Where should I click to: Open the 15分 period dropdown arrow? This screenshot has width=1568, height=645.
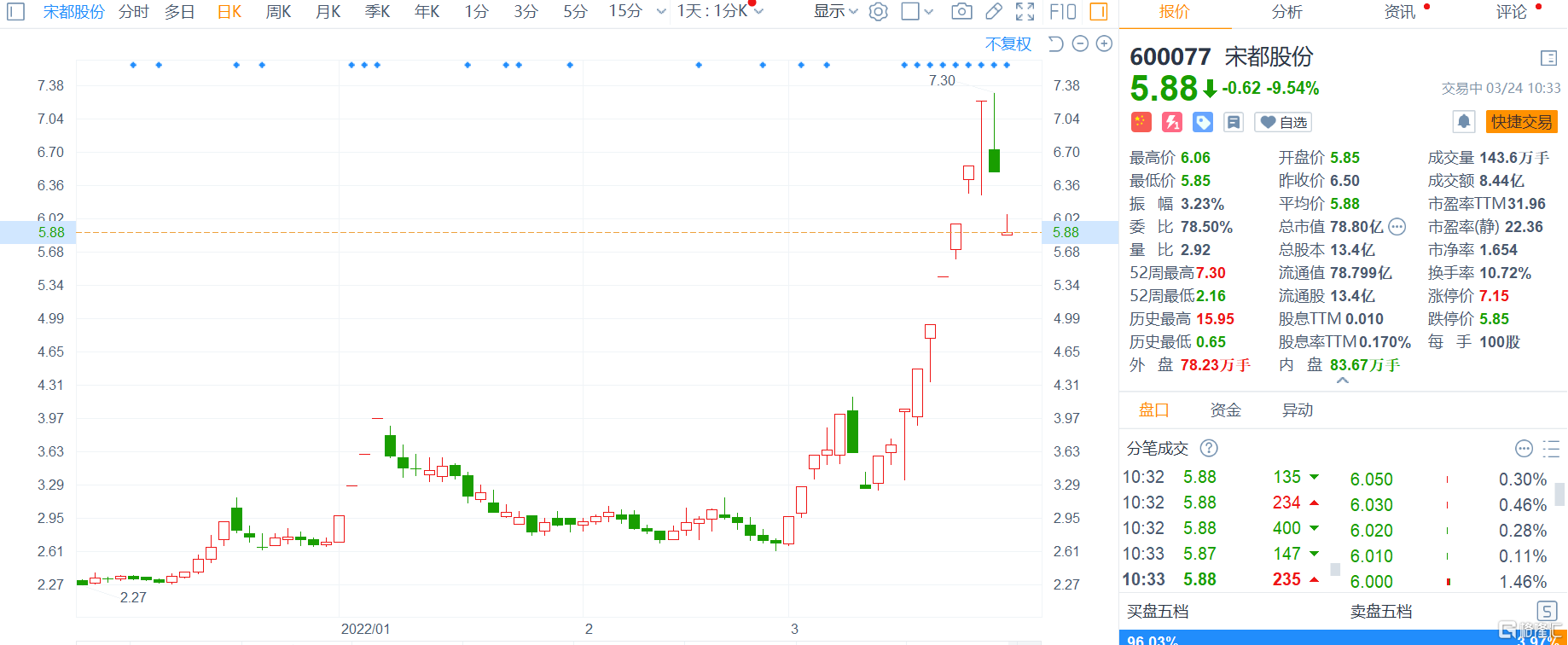click(x=661, y=12)
